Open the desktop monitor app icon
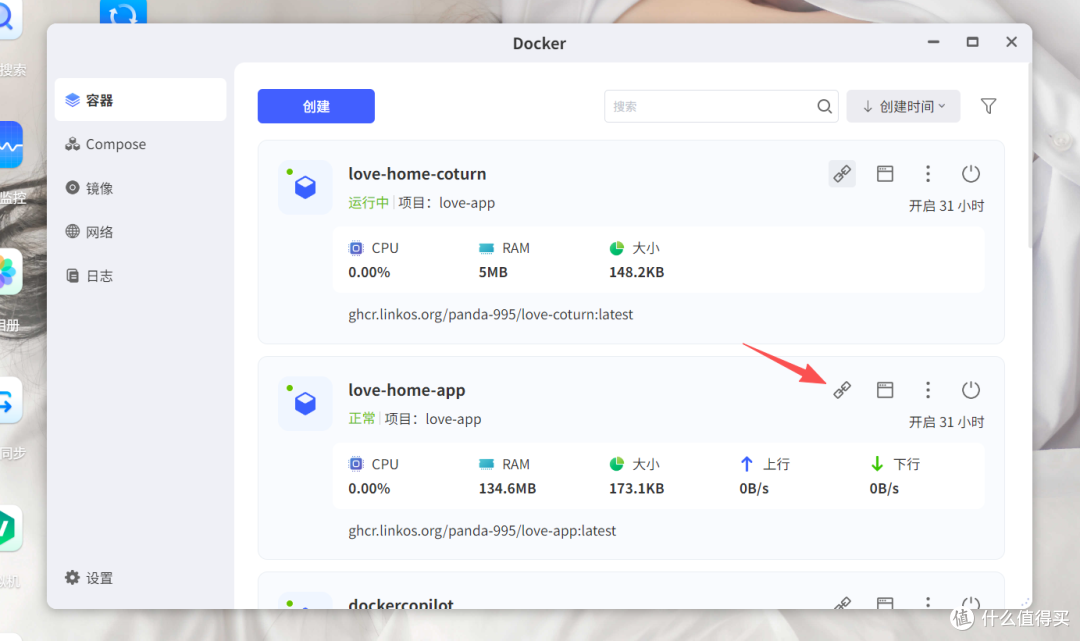 (x=10, y=145)
